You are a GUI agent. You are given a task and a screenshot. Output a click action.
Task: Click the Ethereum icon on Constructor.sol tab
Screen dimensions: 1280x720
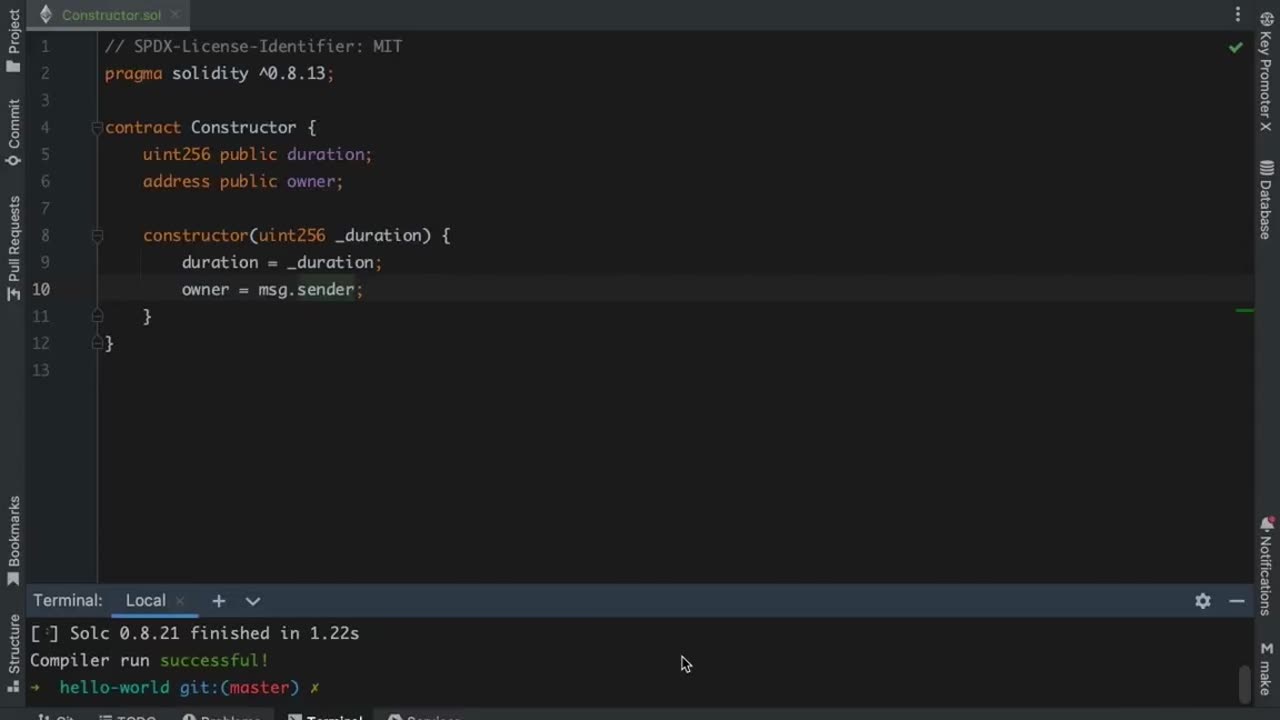(x=45, y=15)
